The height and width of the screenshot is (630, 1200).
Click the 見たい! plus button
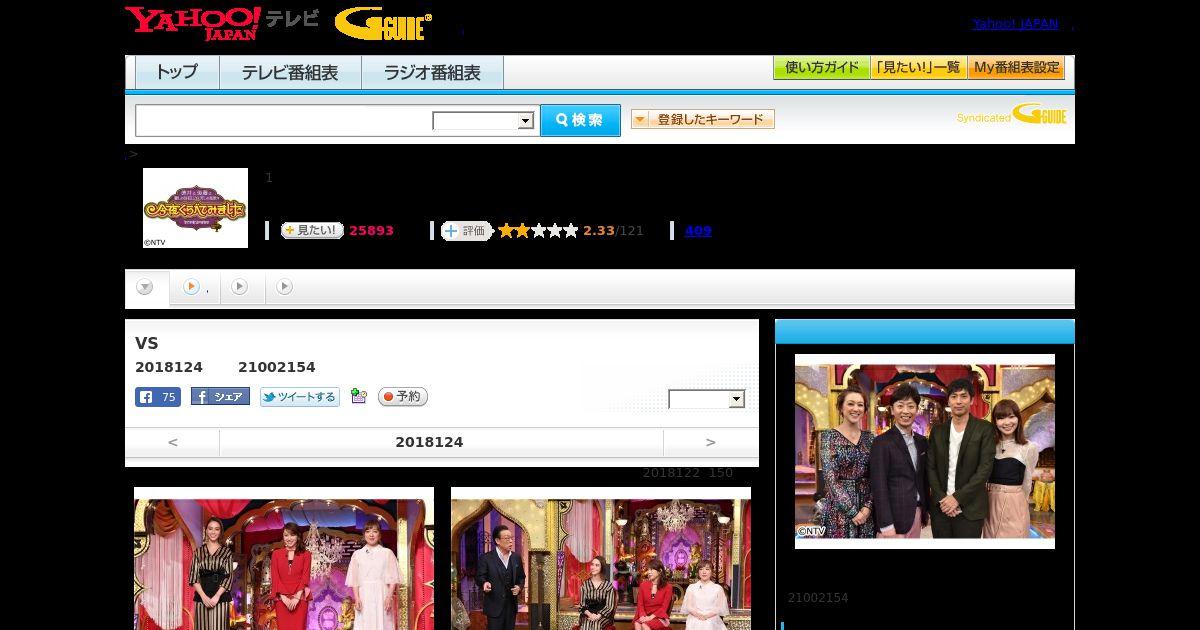pyautogui.click(x=312, y=230)
